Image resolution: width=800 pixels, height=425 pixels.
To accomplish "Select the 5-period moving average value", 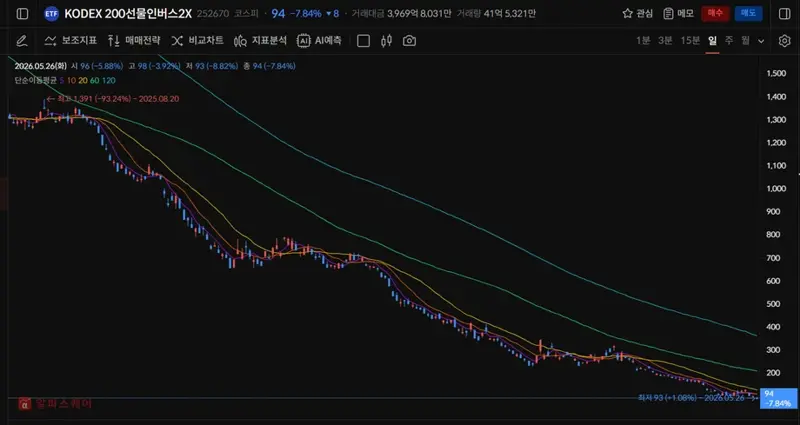I will point(62,81).
